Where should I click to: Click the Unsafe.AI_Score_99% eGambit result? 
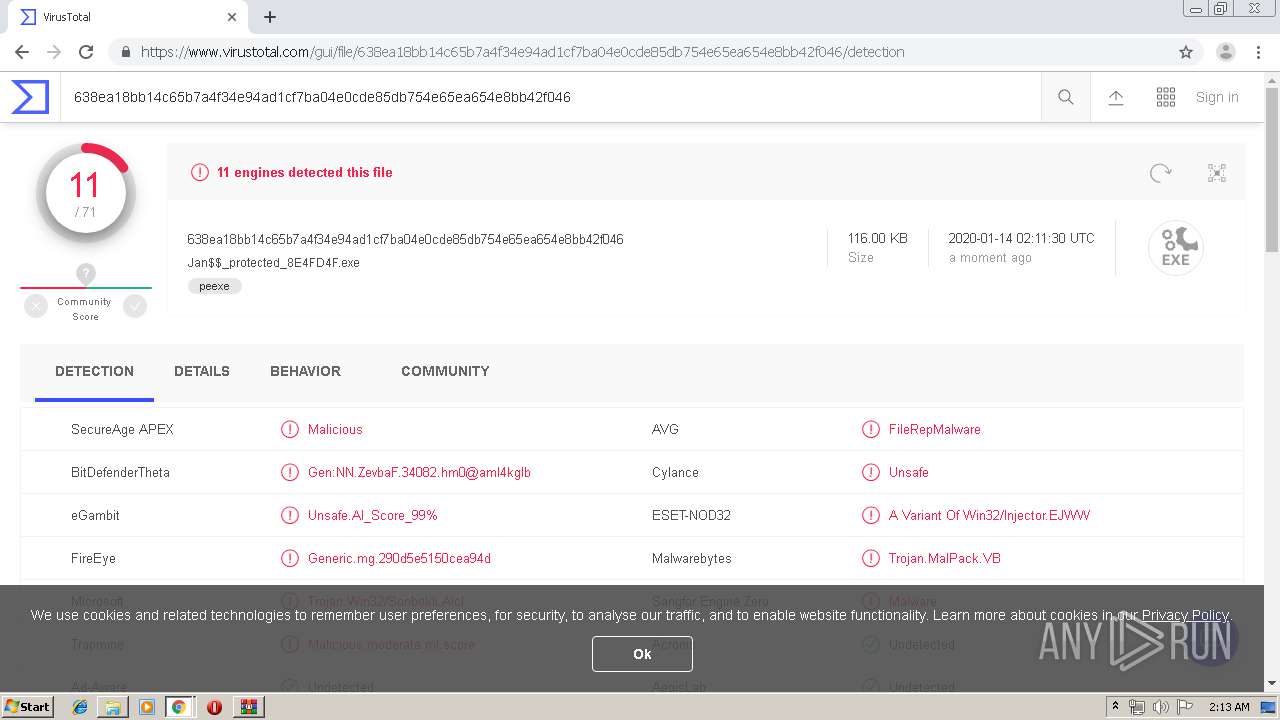[x=372, y=515]
